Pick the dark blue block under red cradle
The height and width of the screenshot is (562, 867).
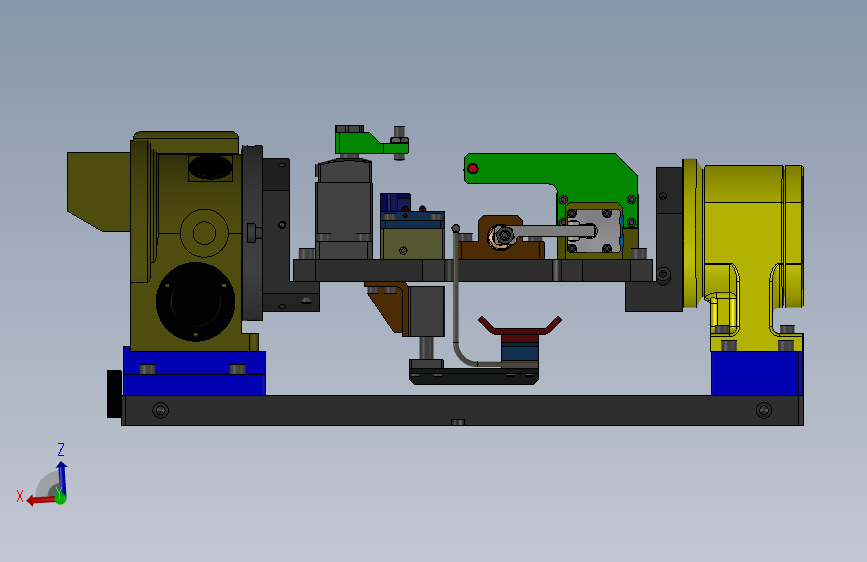(x=519, y=352)
